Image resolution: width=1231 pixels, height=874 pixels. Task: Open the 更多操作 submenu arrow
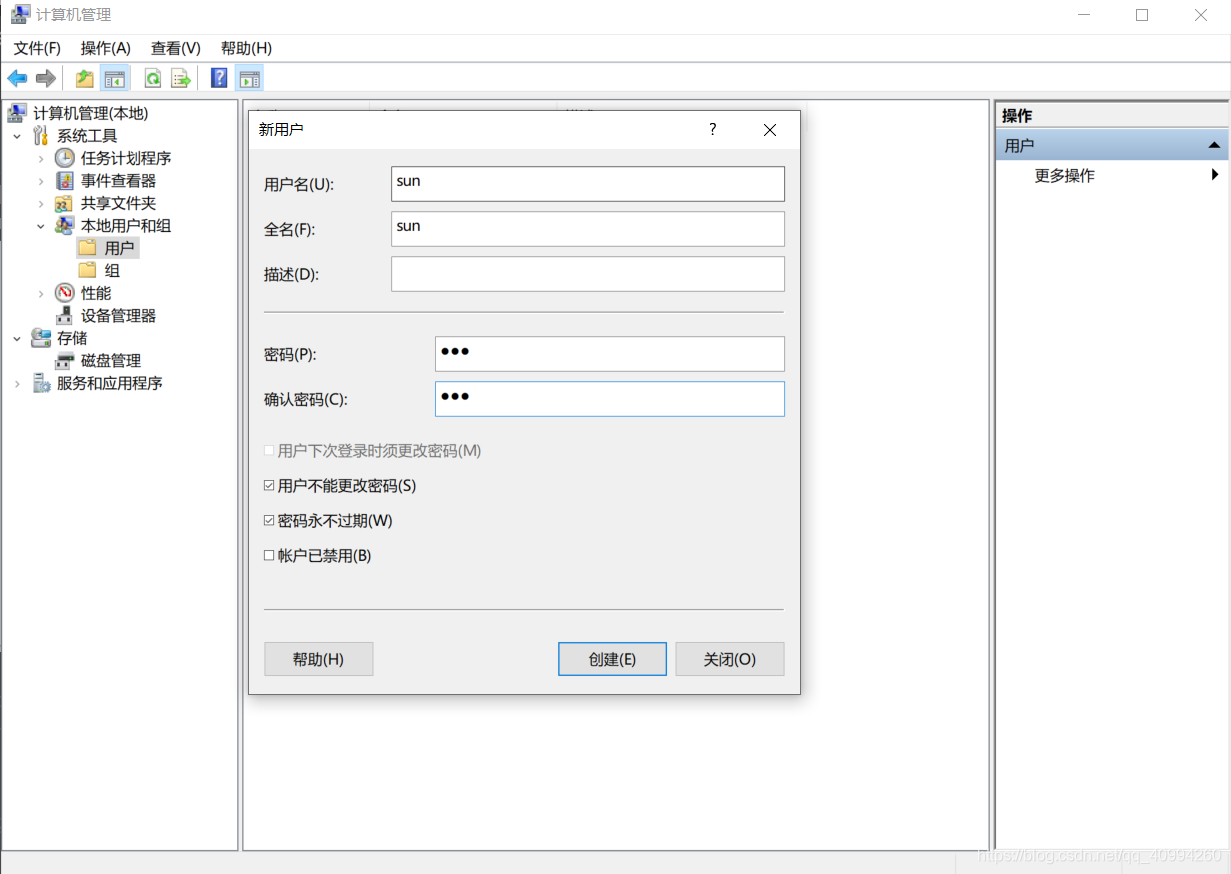(x=1215, y=175)
